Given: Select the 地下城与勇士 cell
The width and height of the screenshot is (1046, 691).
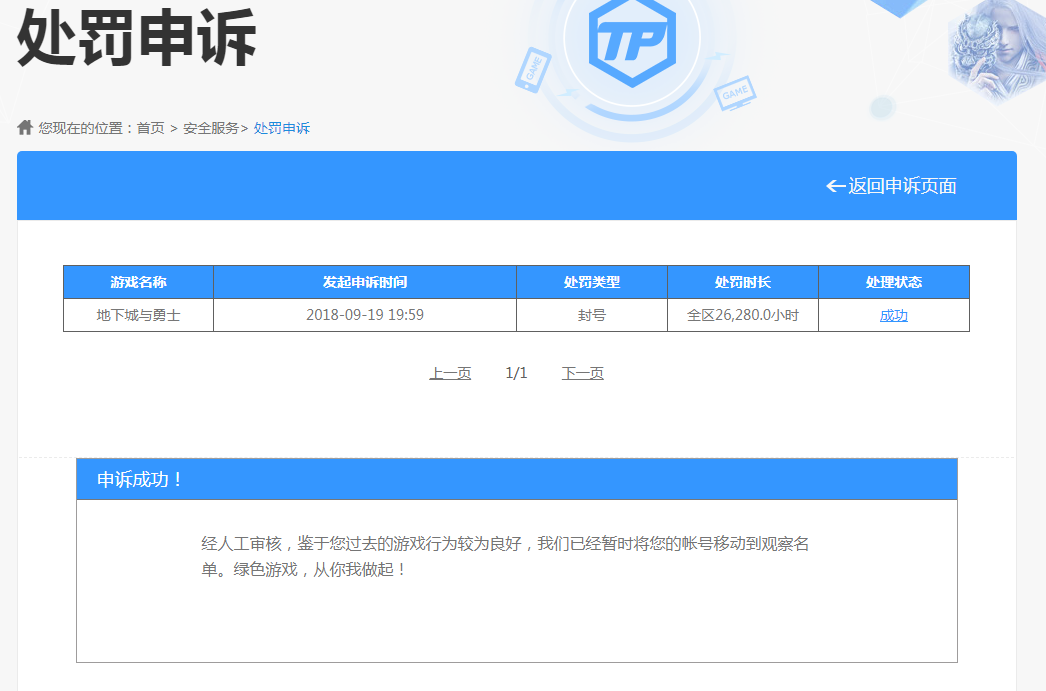Looking at the screenshot, I should click(139, 315).
